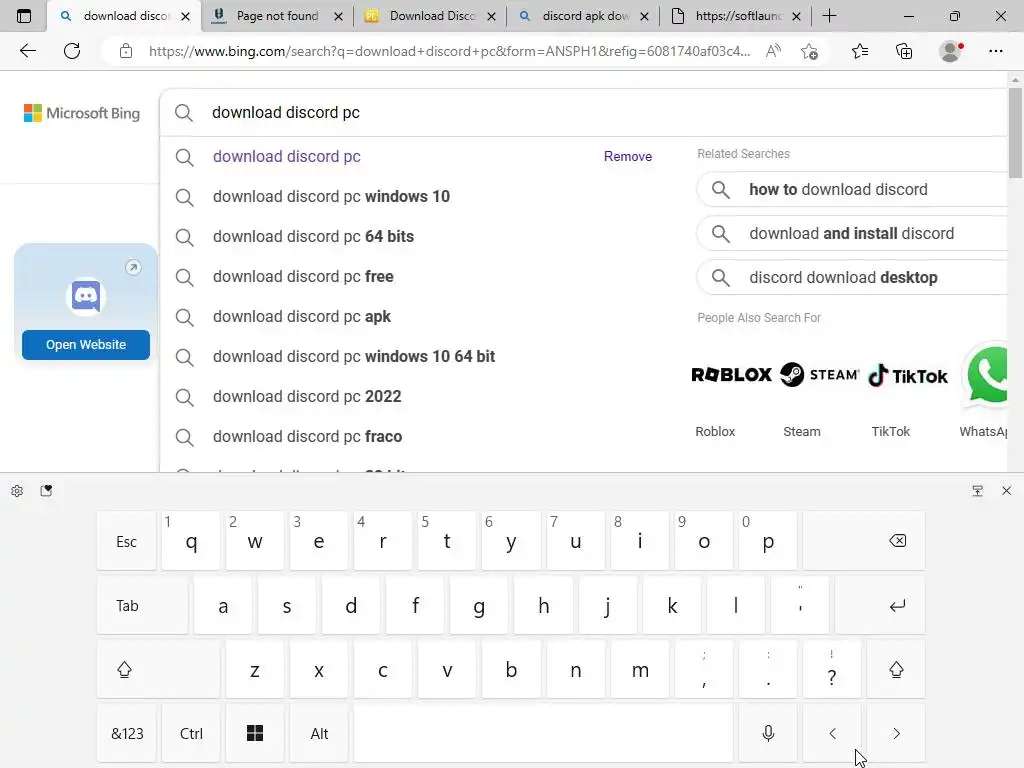Open the Collections icon
The image size is (1024, 768).
coord(904,51)
